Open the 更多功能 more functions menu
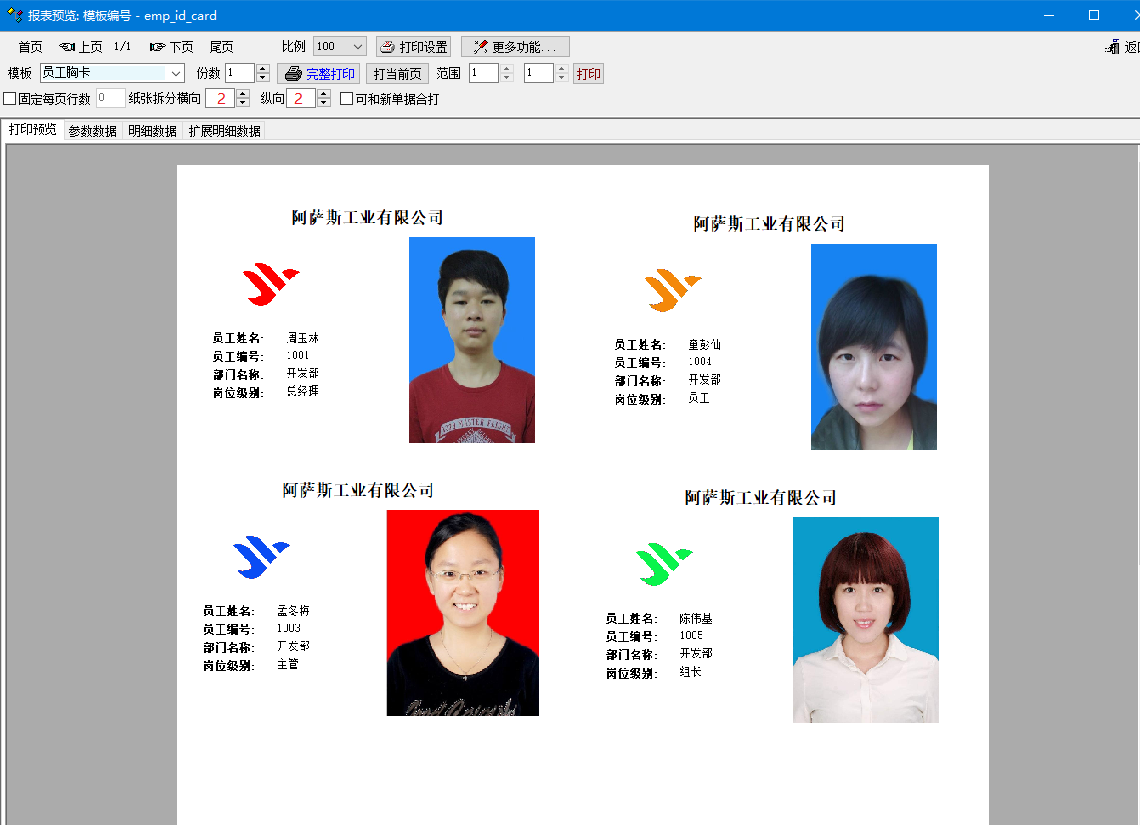 tap(515, 47)
